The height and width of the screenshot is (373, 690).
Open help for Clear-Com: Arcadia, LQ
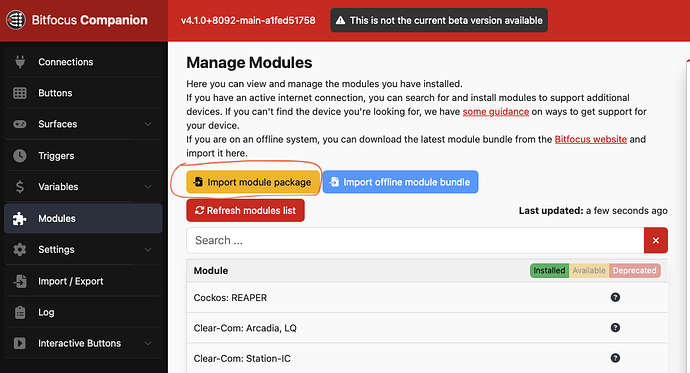point(615,328)
